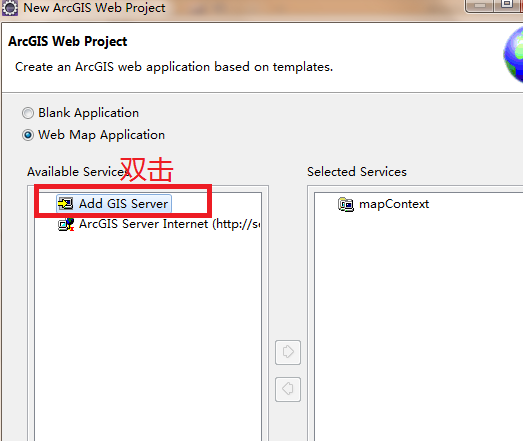The width and height of the screenshot is (523, 441).
Task: Click the mapContext service icon
Action: coord(346,204)
